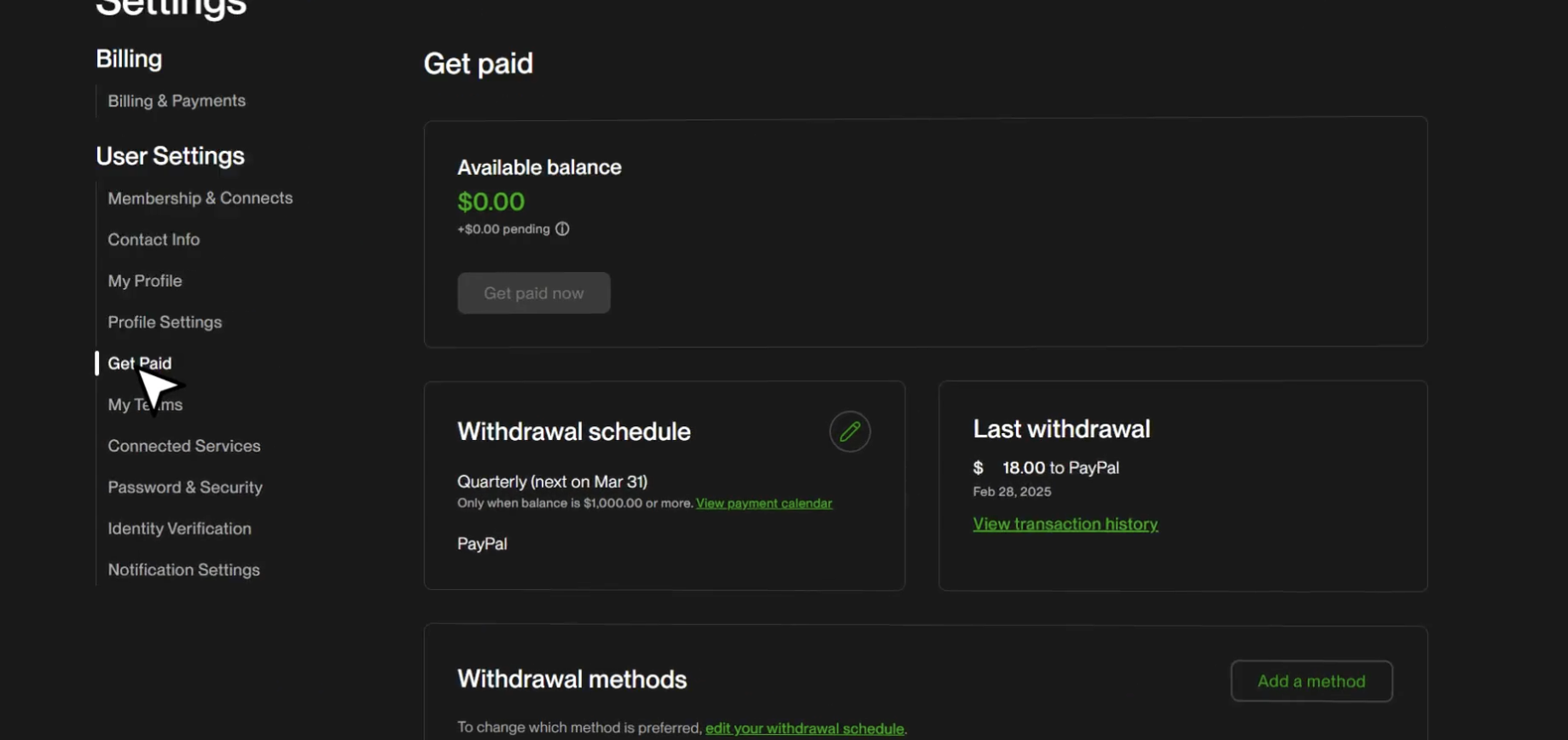Screen dimensions: 1568x740
Task: Click the edit your withdrawal schedule link
Action: 804,728
